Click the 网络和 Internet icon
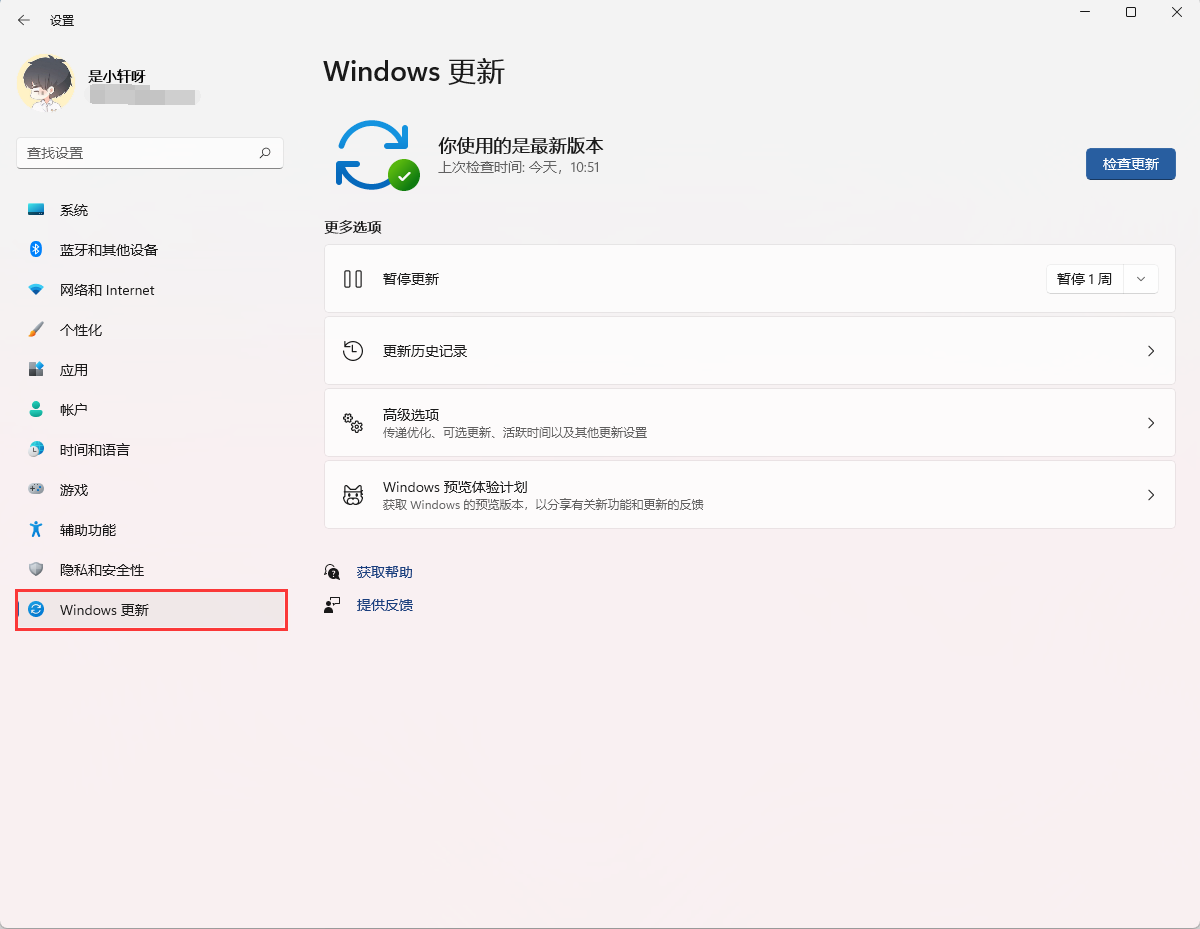 (x=35, y=289)
